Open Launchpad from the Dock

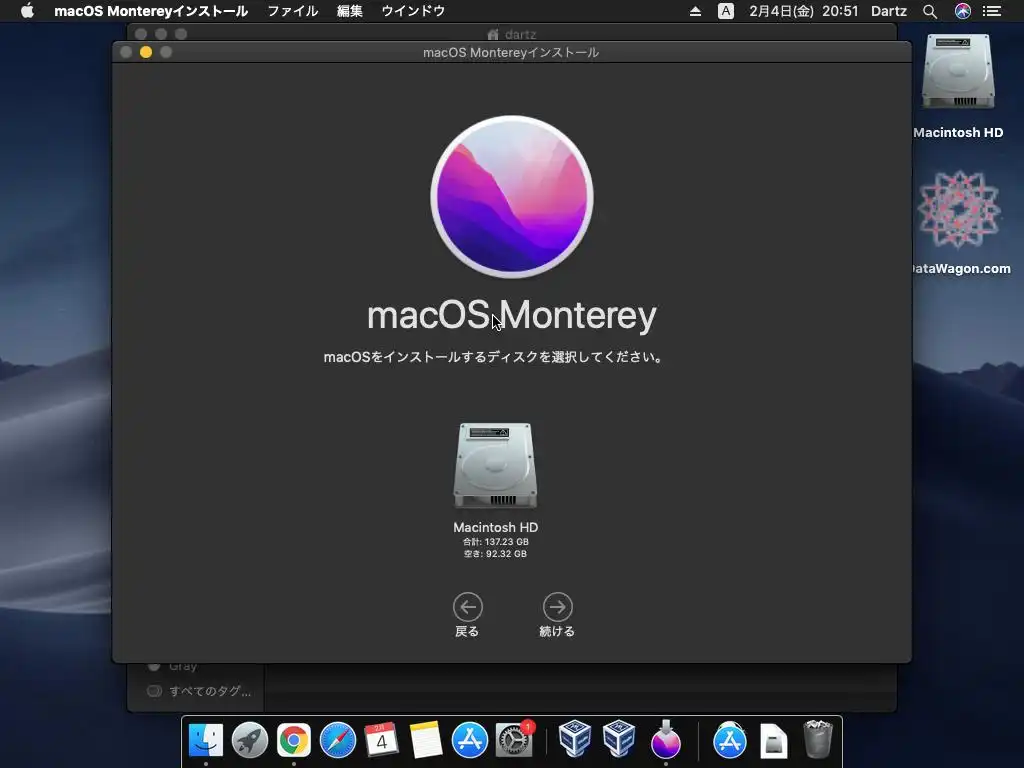(249, 741)
